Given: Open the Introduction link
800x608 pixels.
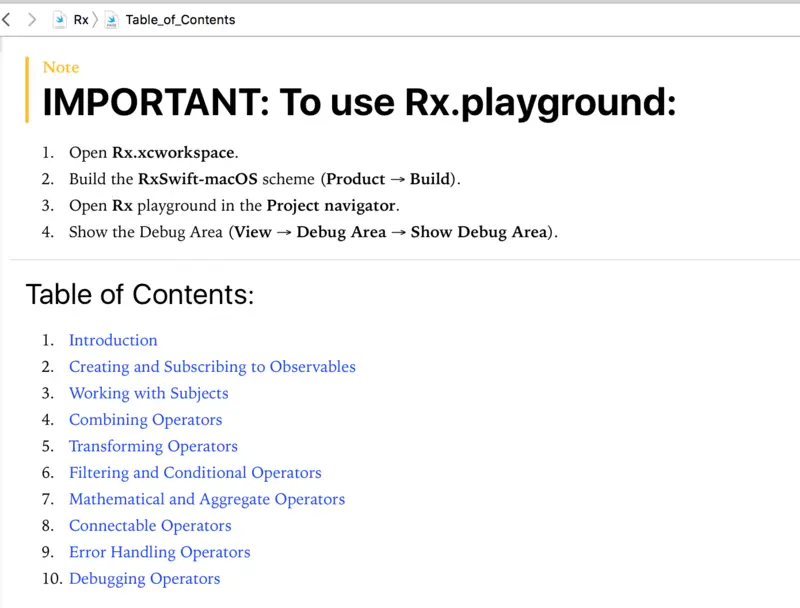Looking at the screenshot, I should [113, 340].
